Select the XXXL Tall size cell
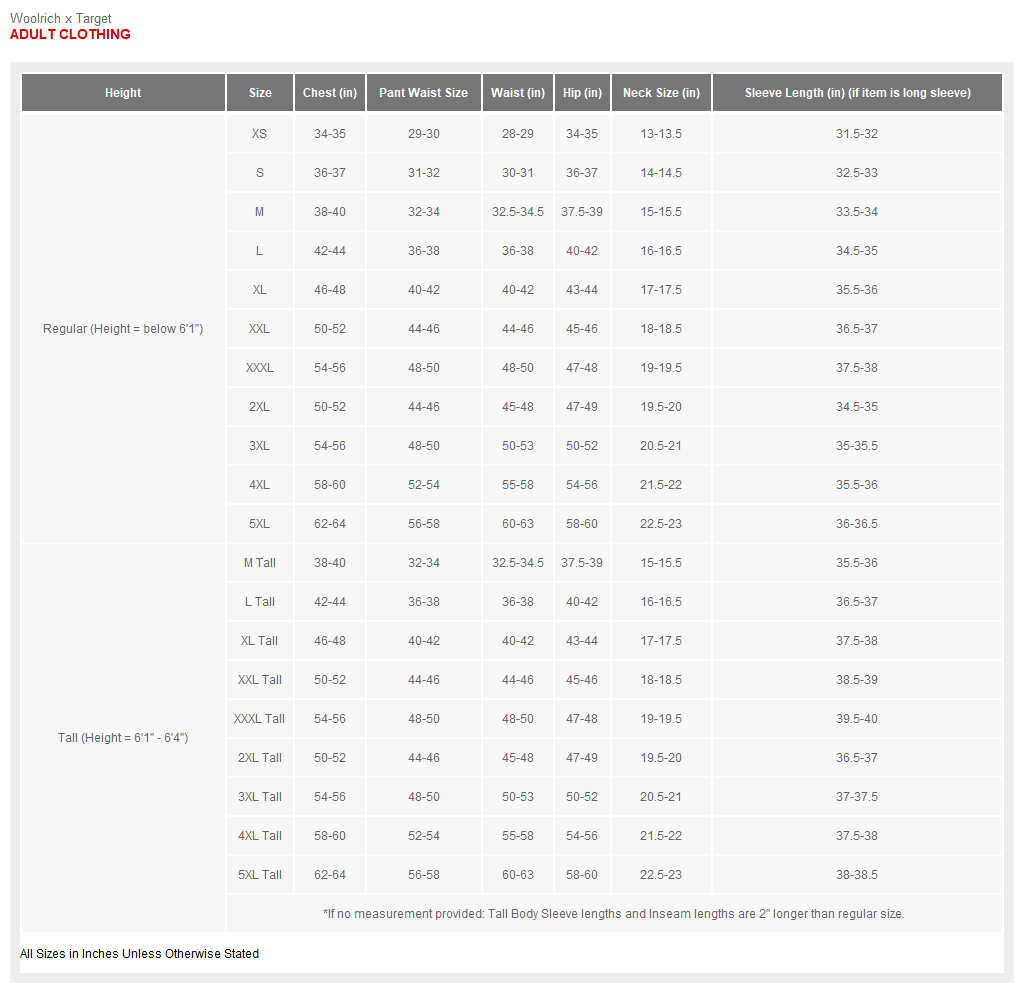Image resolution: width=1024 pixels, height=998 pixels. 260,719
